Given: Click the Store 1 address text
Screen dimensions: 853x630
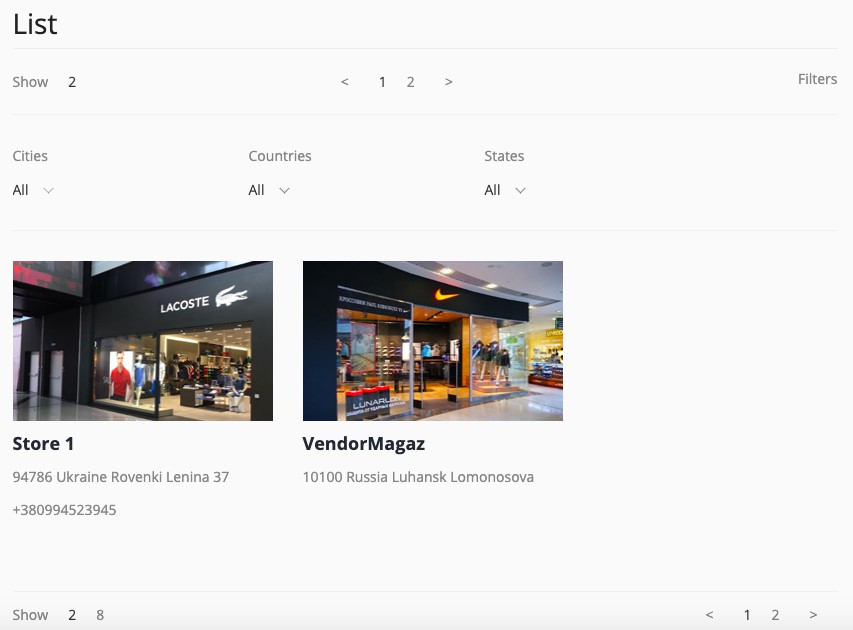Looking at the screenshot, I should [121, 477].
